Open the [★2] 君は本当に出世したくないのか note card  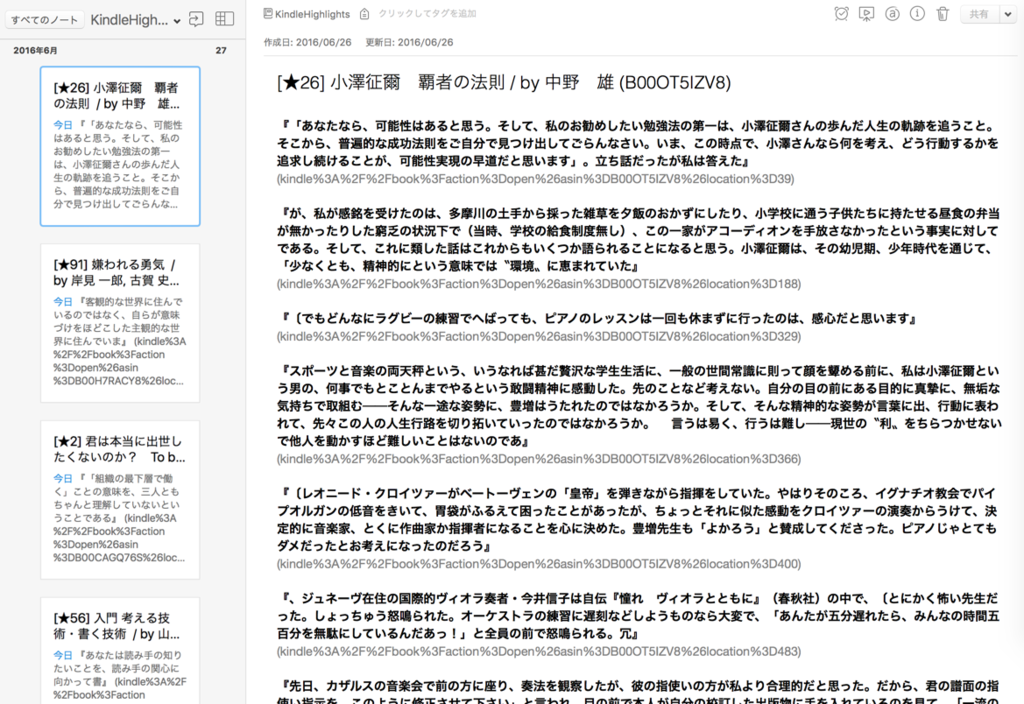pos(120,500)
